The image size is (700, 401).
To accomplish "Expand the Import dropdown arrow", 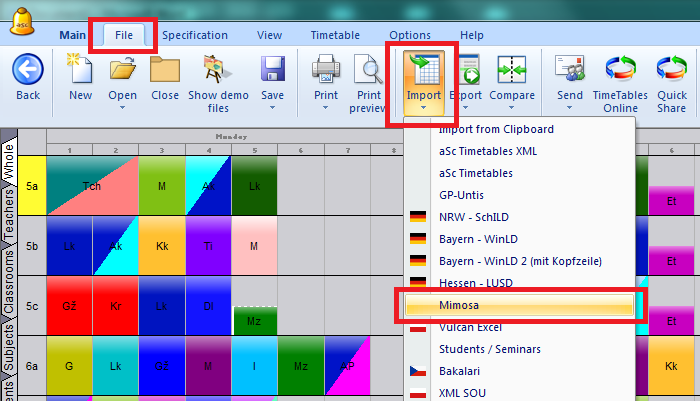I will click(x=423, y=108).
